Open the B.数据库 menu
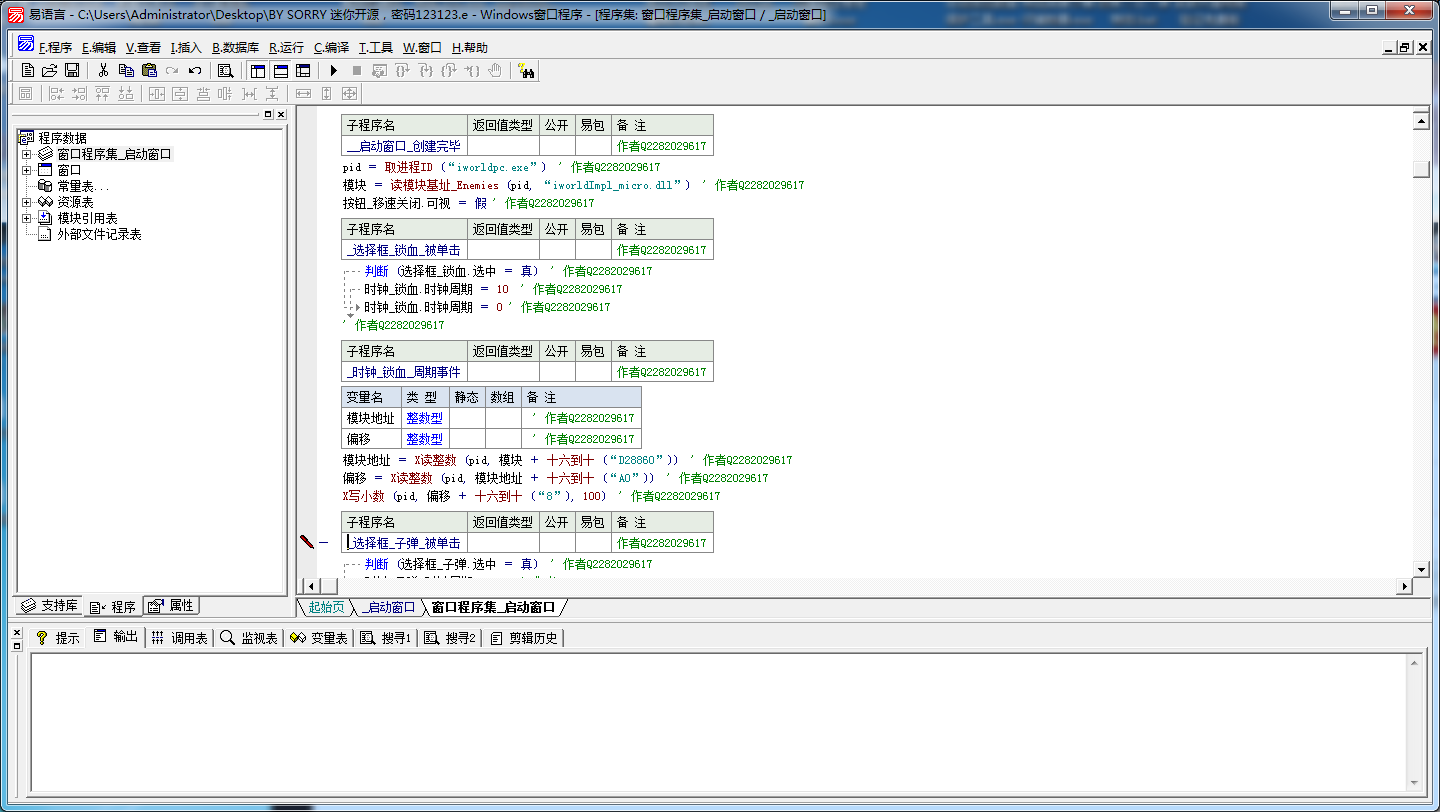This screenshot has width=1440, height=812. (235, 47)
